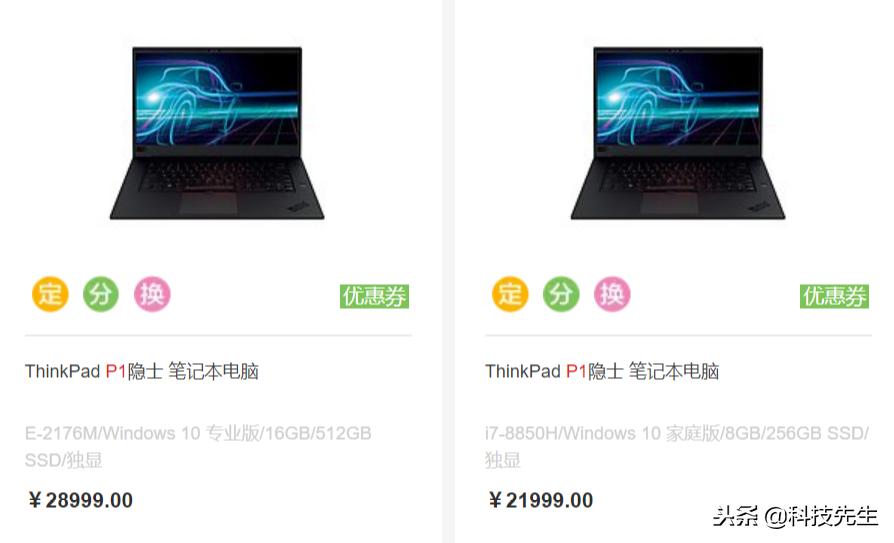Image resolution: width=894 pixels, height=543 pixels.
Task: Click the i7-8850H specification description text
Action: click(677, 447)
